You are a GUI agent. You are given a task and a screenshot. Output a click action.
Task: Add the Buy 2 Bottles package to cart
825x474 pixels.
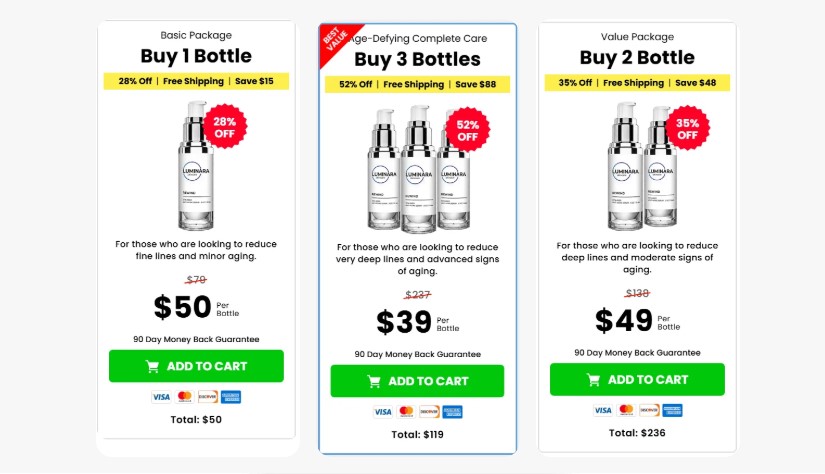pyautogui.click(x=637, y=379)
